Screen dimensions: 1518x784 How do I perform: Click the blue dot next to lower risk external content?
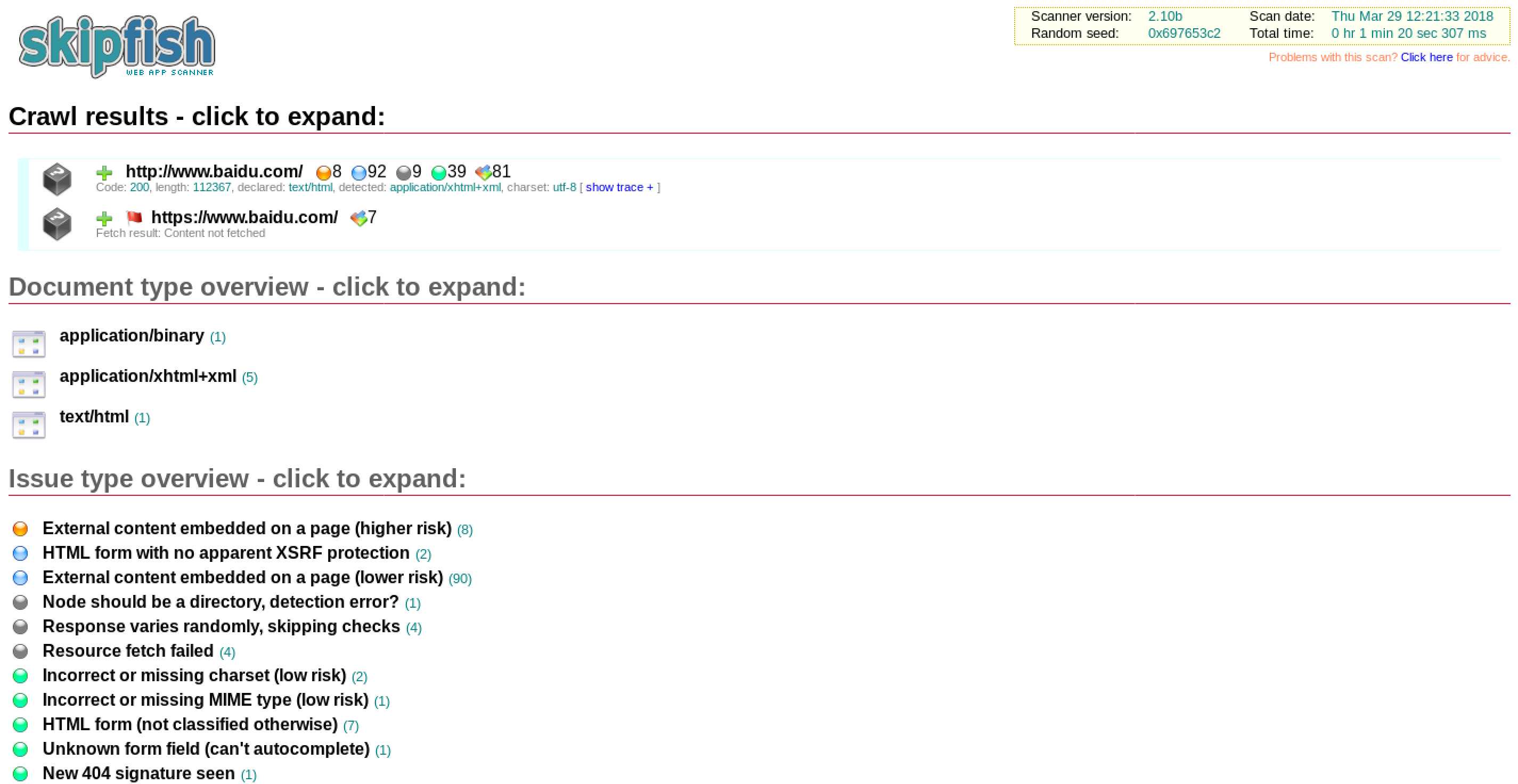click(20, 578)
